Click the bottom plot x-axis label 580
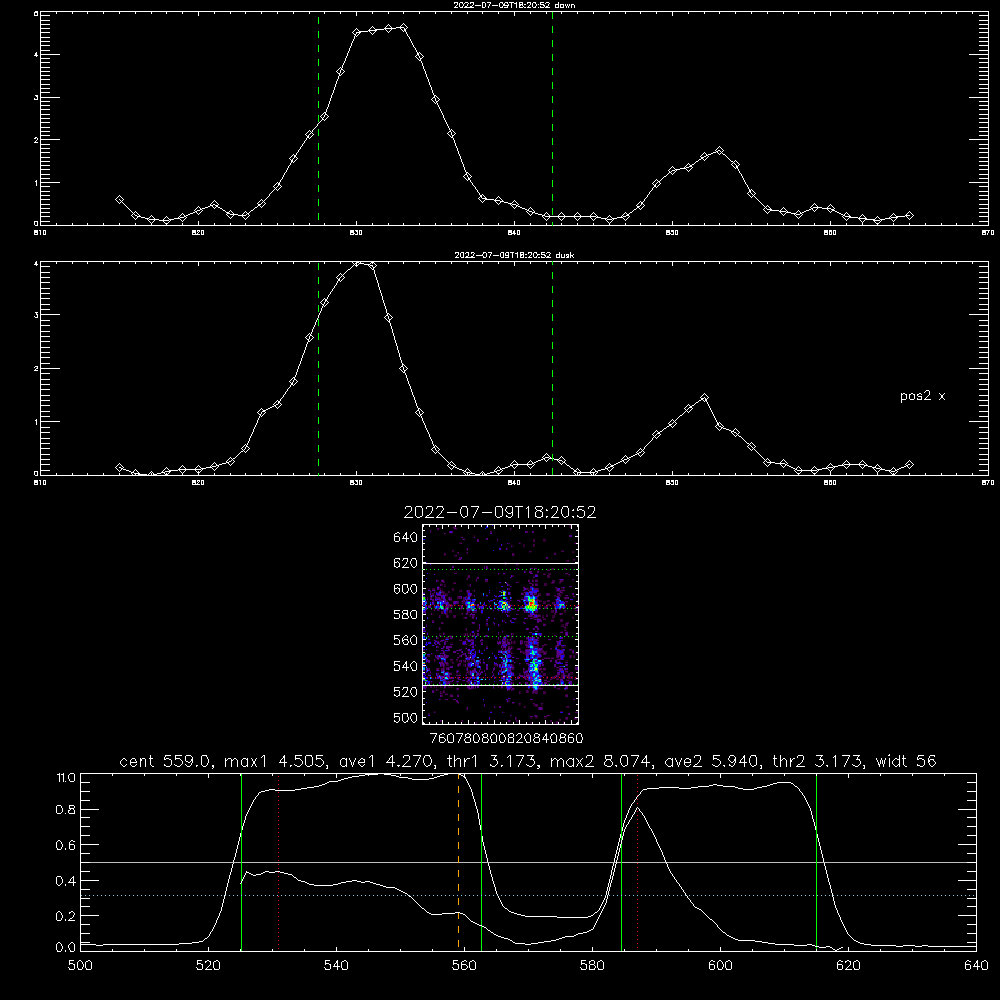The image size is (1000, 1000). pyautogui.click(x=592, y=966)
